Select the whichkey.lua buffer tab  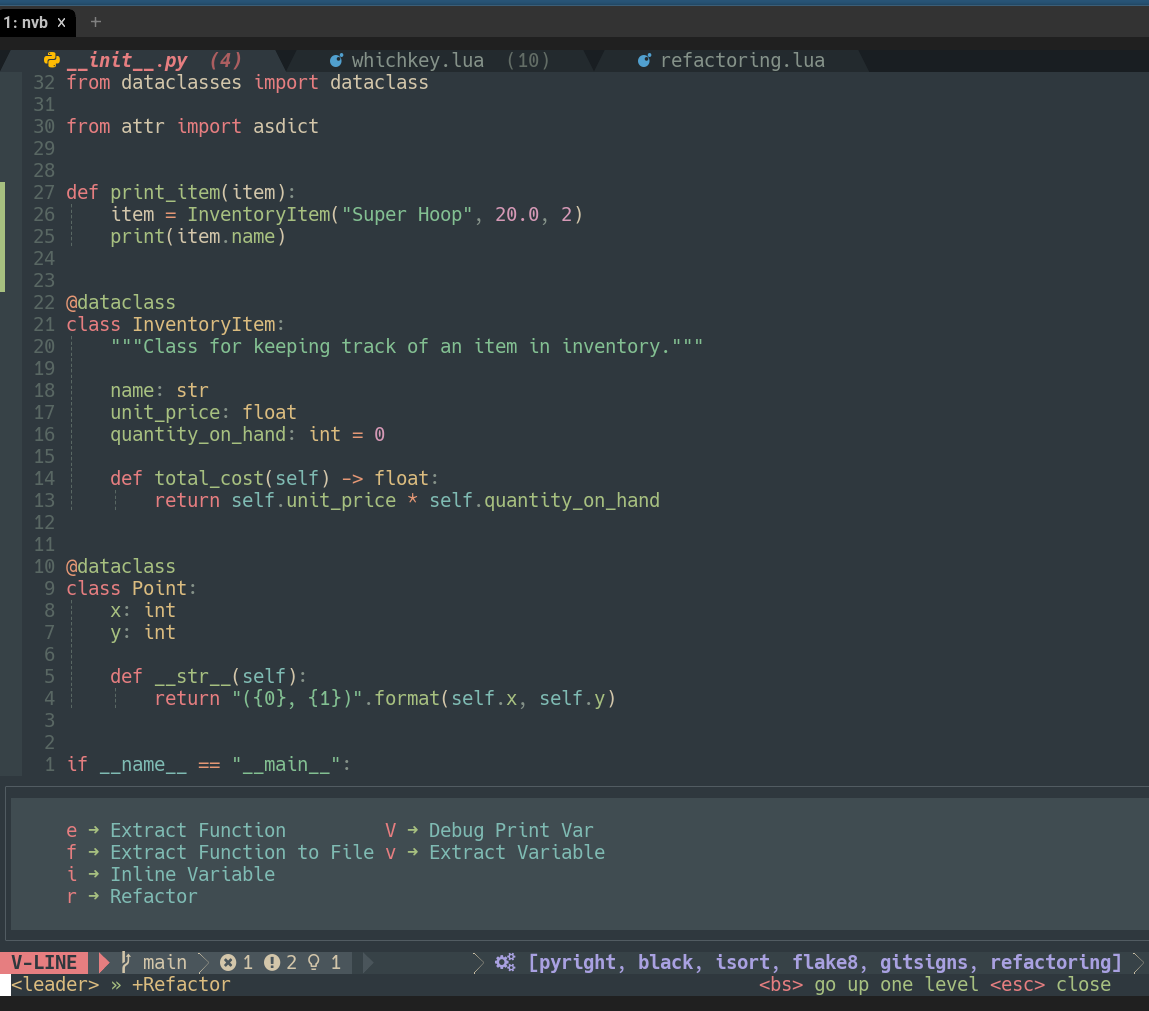click(418, 60)
